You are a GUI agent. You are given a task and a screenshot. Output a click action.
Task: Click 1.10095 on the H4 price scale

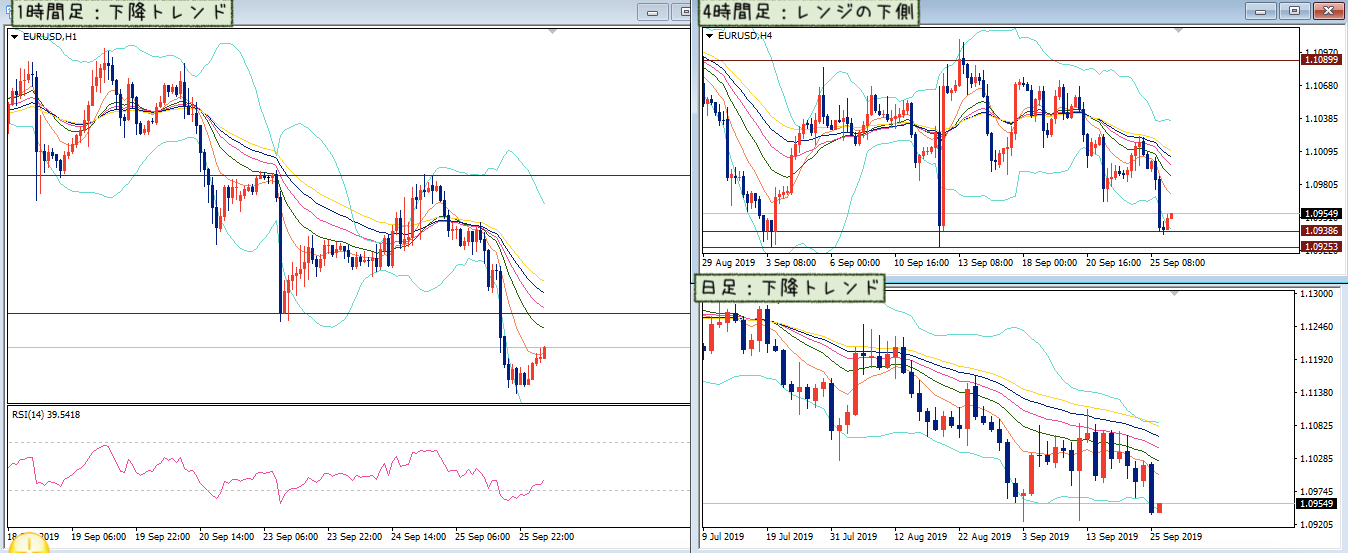1321,151
